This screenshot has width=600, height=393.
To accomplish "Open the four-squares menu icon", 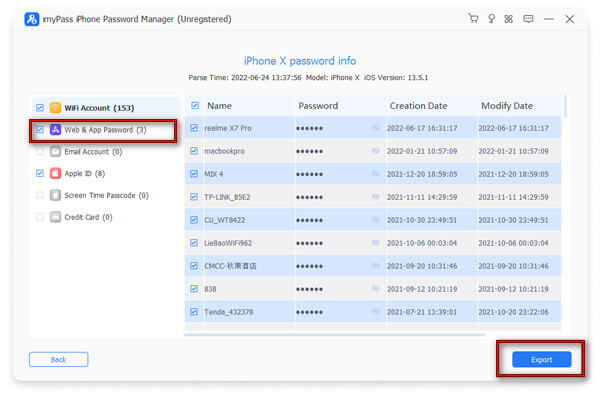I will coord(509,19).
